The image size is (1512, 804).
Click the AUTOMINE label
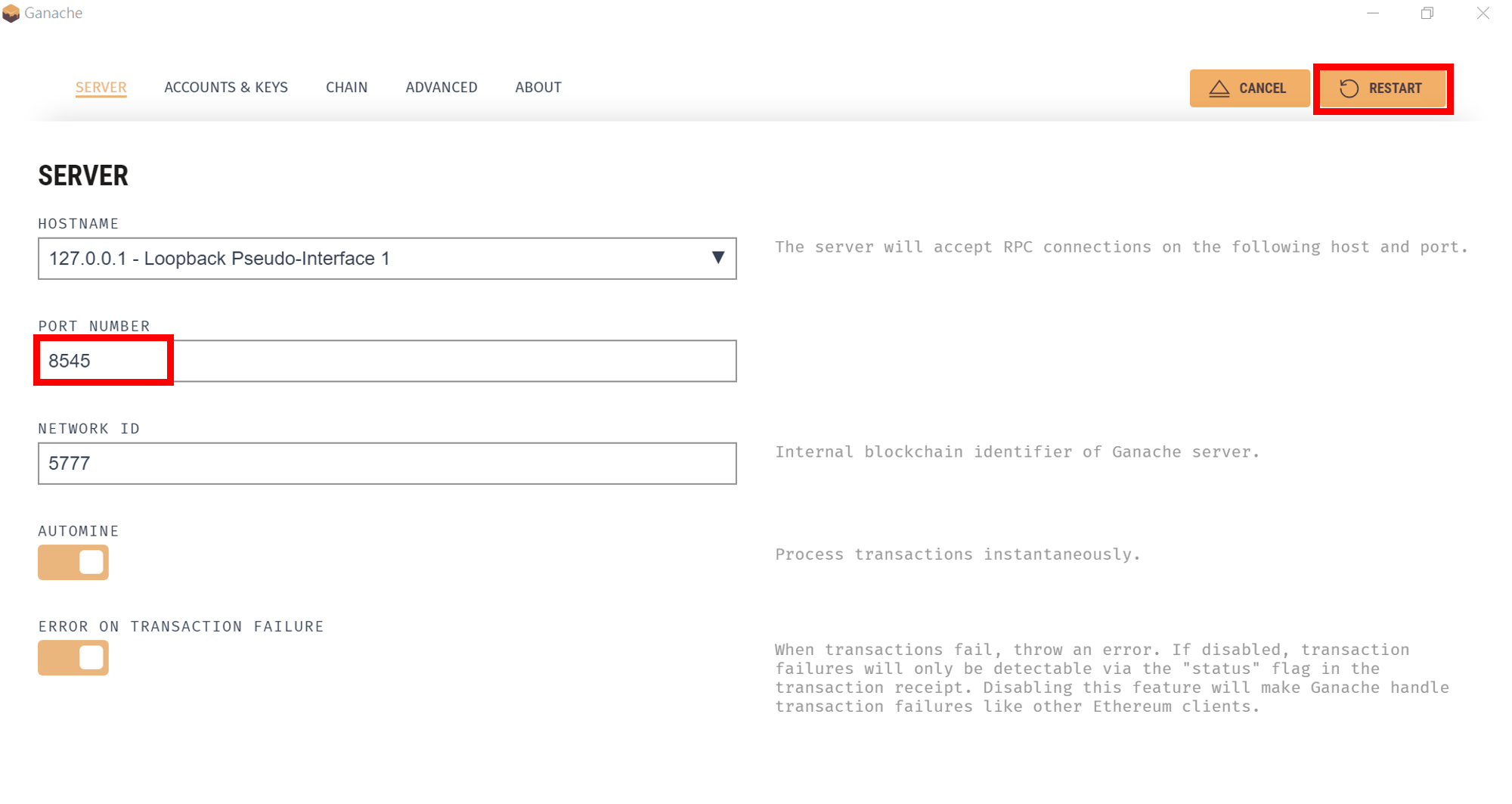79,531
